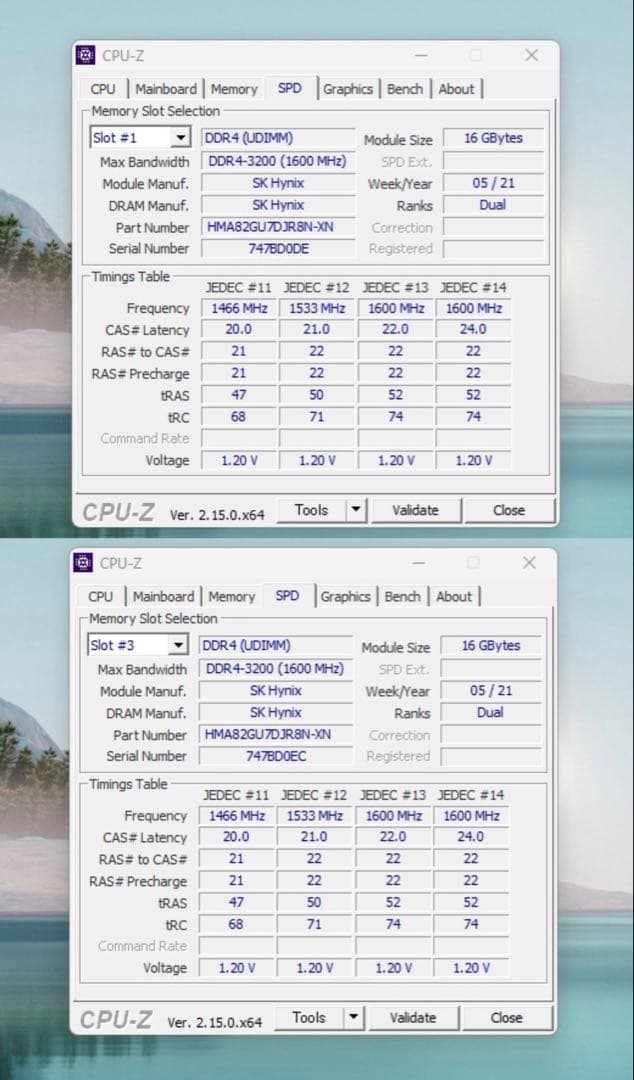
Task: Click JEDEC #12 header in lower window
Action: point(314,795)
